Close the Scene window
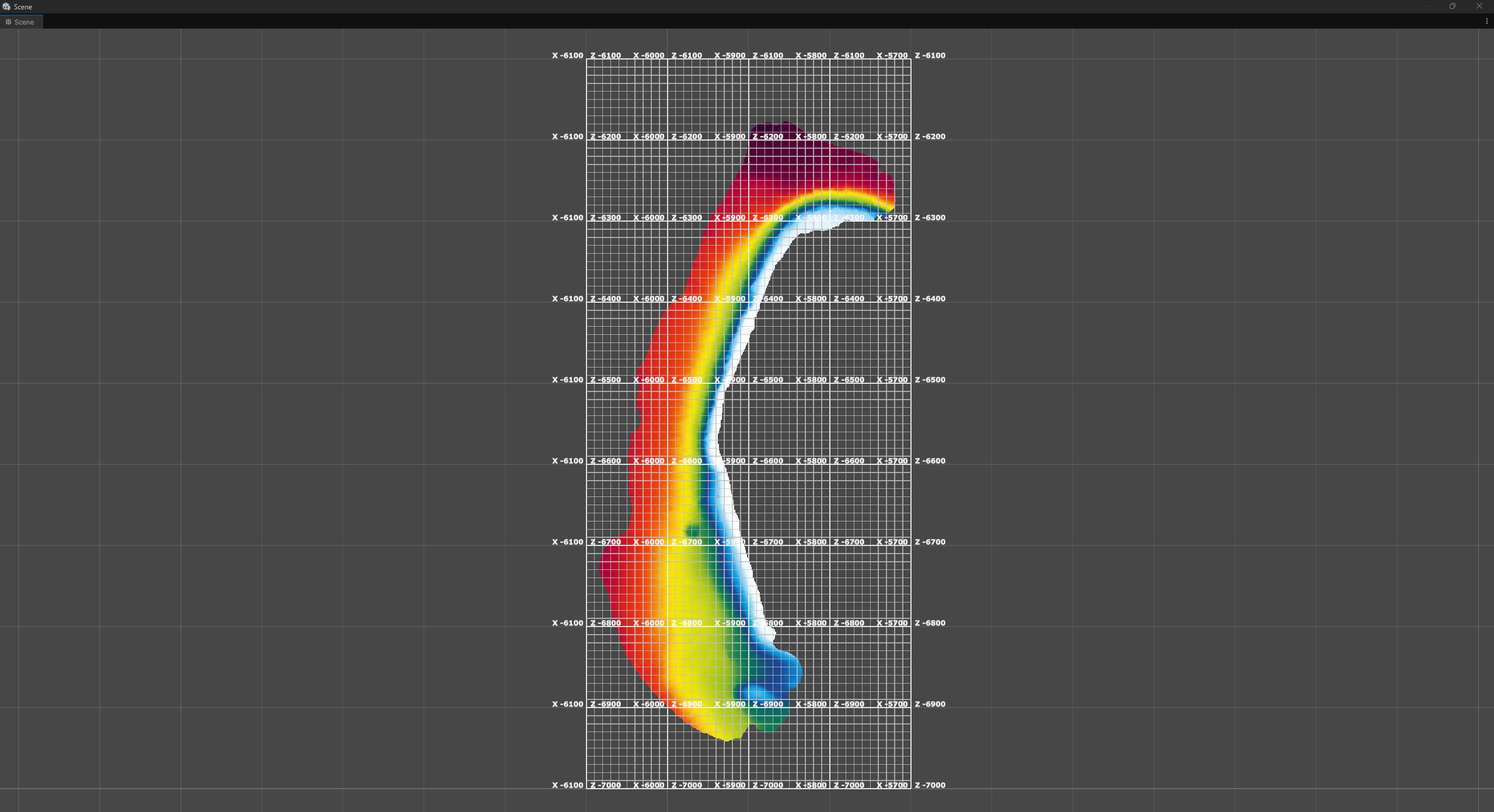The image size is (1494, 812). click(1479, 6)
